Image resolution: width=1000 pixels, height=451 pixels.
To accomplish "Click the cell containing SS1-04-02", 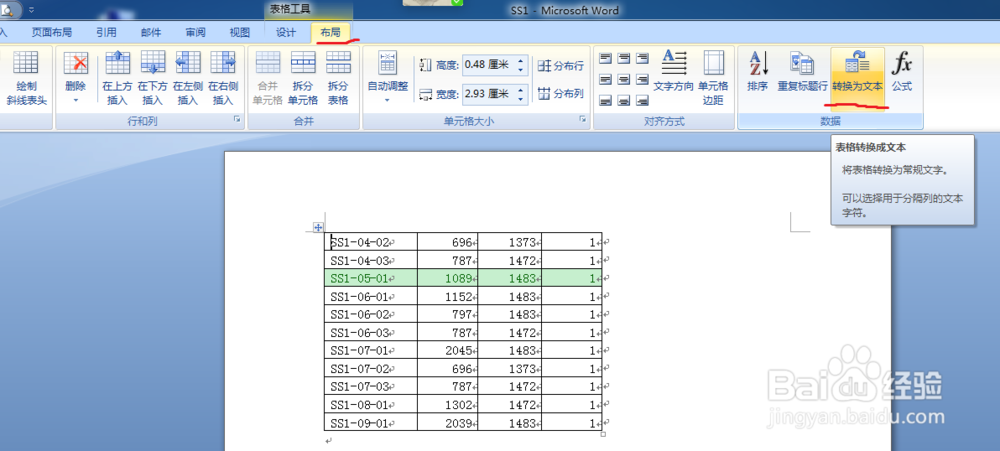I will pos(371,242).
